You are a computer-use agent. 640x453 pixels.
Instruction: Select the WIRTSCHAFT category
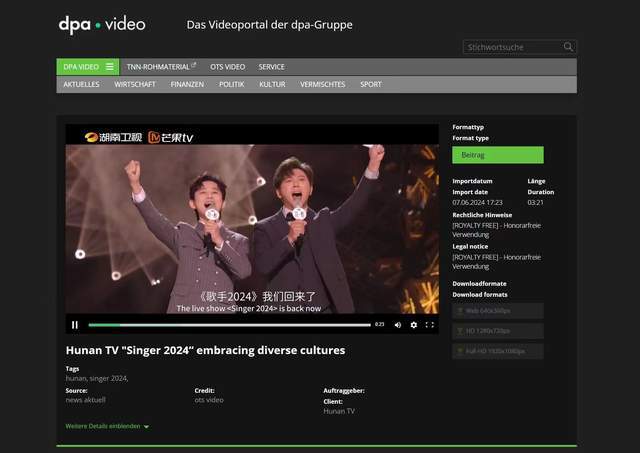click(x=135, y=85)
